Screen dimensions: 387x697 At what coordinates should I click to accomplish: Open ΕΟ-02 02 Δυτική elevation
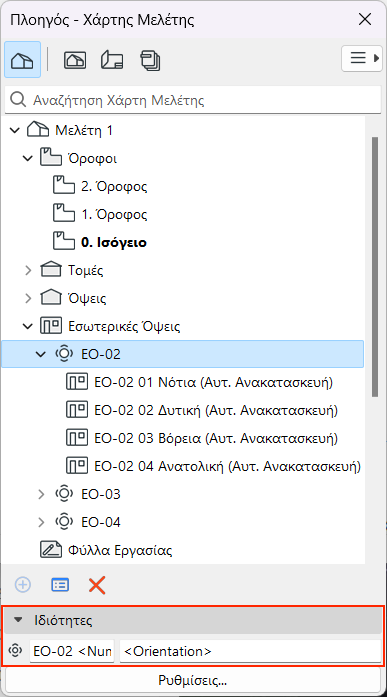[x=216, y=410]
